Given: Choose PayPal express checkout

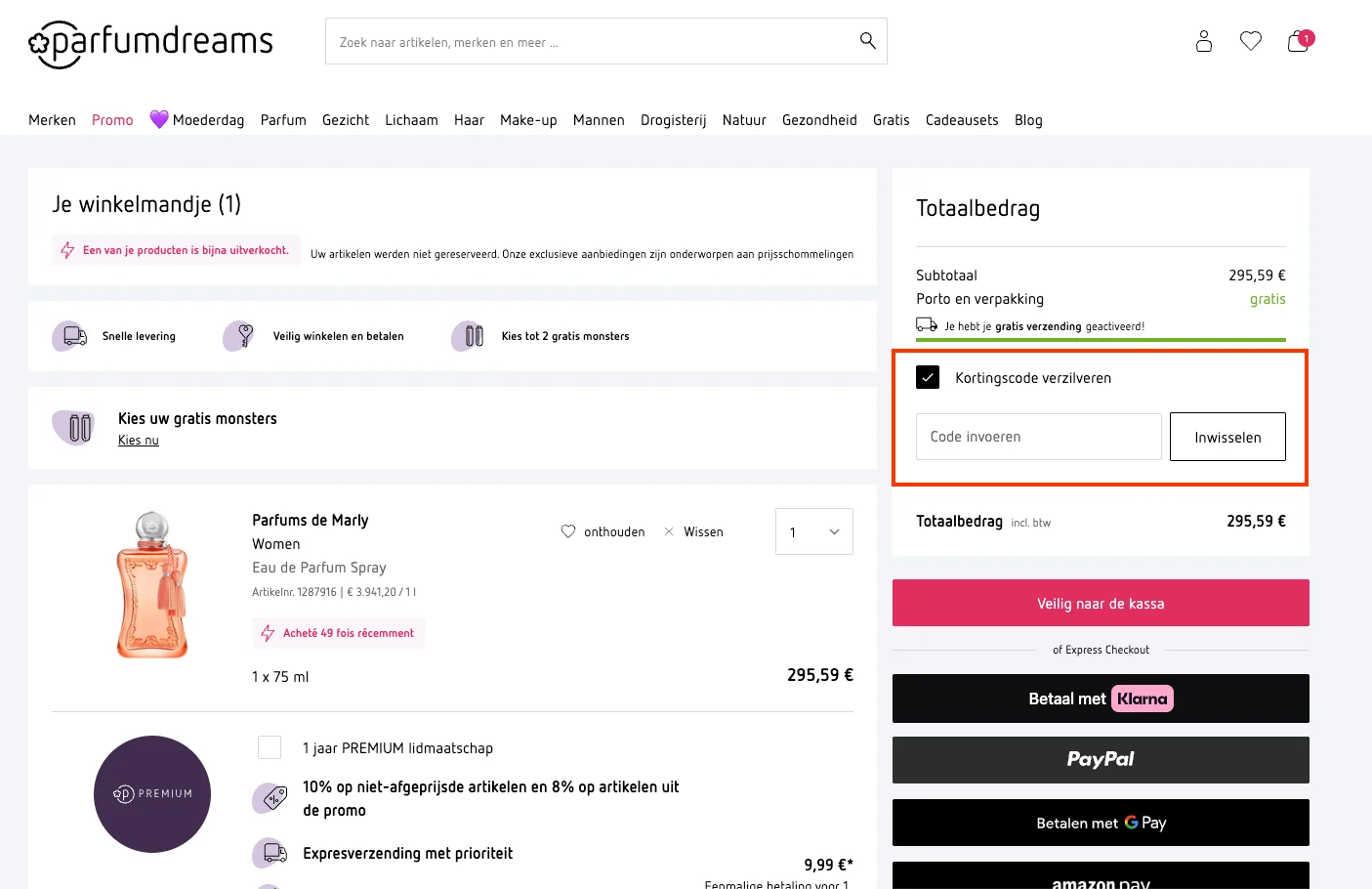Looking at the screenshot, I should 1101,760.
